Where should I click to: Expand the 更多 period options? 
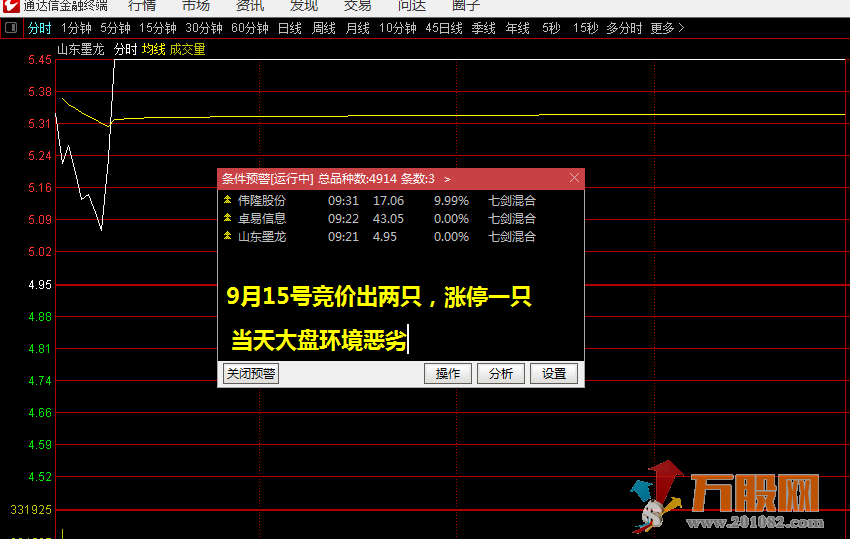pos(667,28)
